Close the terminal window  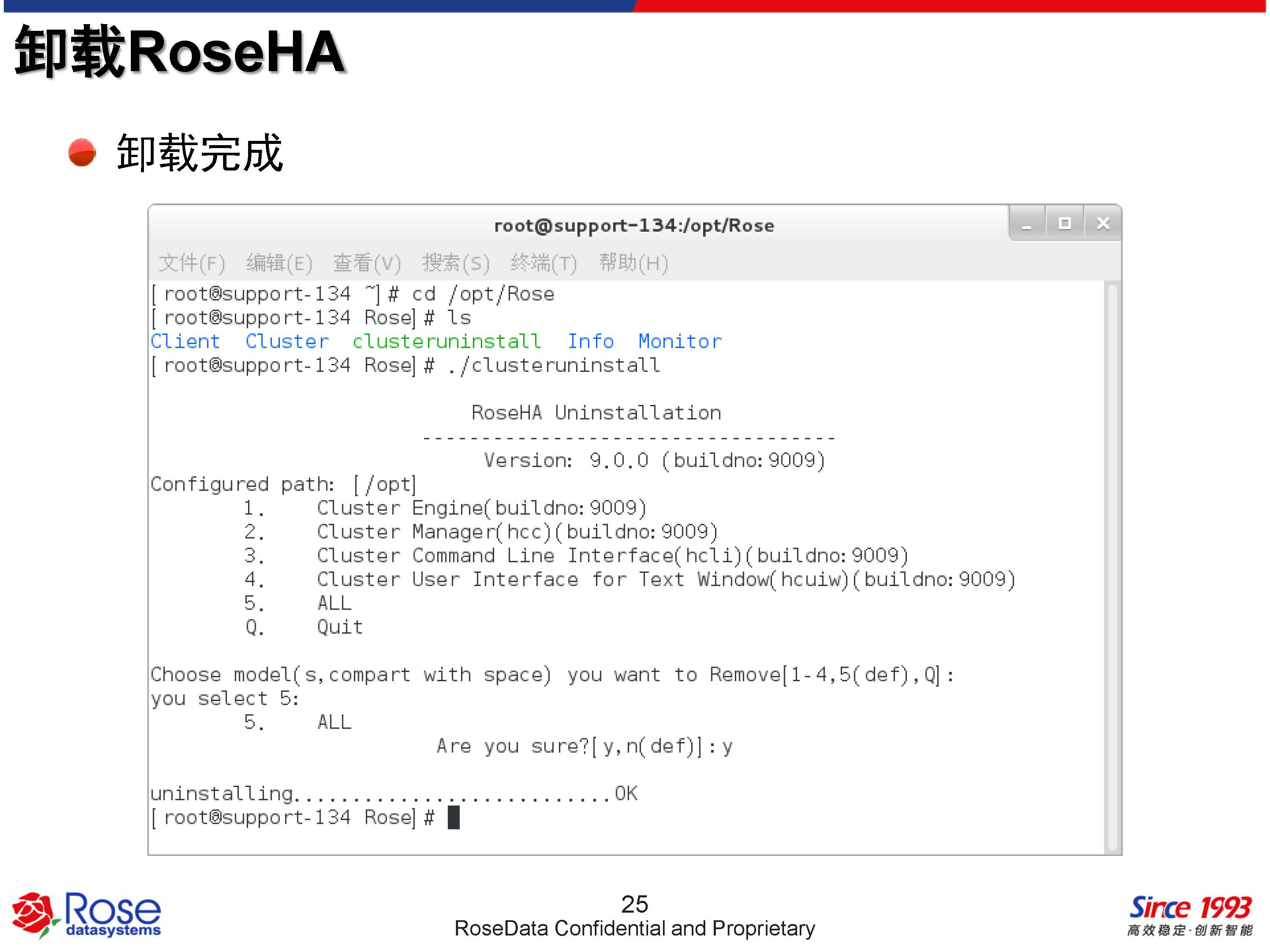1103,224
